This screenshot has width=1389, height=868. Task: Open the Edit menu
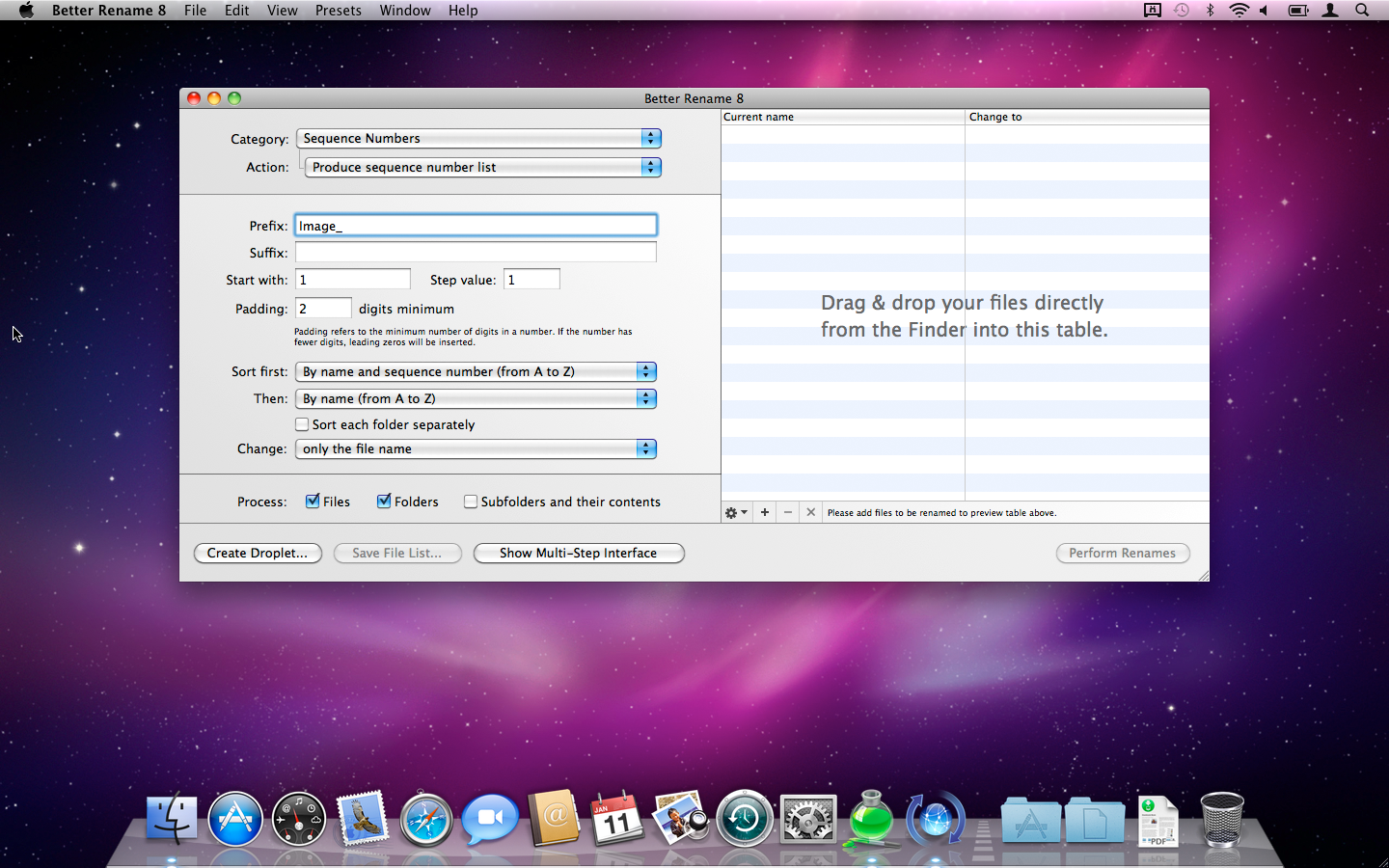[236, 10]
